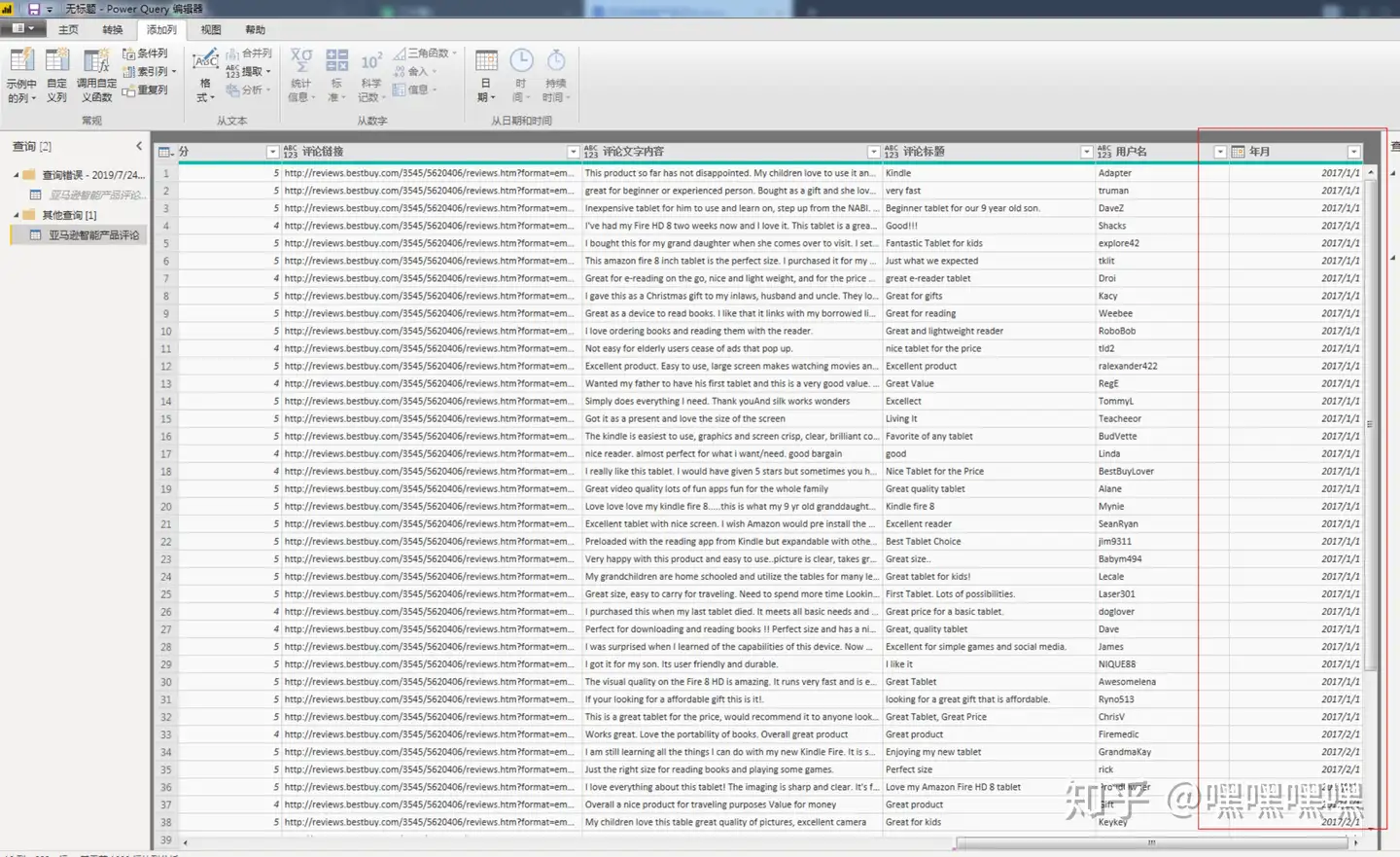Click the vertical scrollbar thumb of the grid

pyautogui.click(x=1371, y=423)
